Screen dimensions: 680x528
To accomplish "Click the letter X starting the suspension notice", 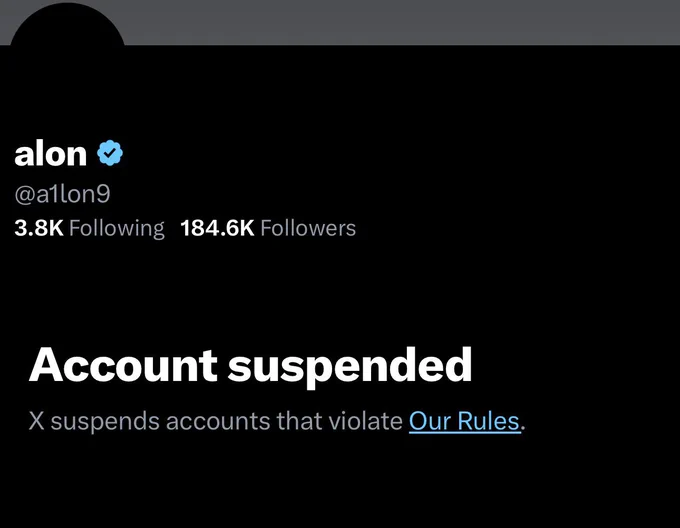I will point(36,421).
